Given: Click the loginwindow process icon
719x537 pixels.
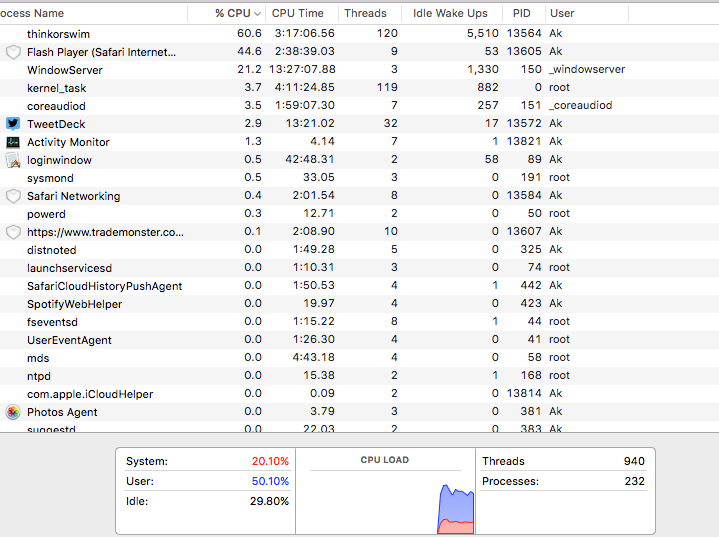Looking at the screenshot, I should pyautogui.click(x=13, y=160).
